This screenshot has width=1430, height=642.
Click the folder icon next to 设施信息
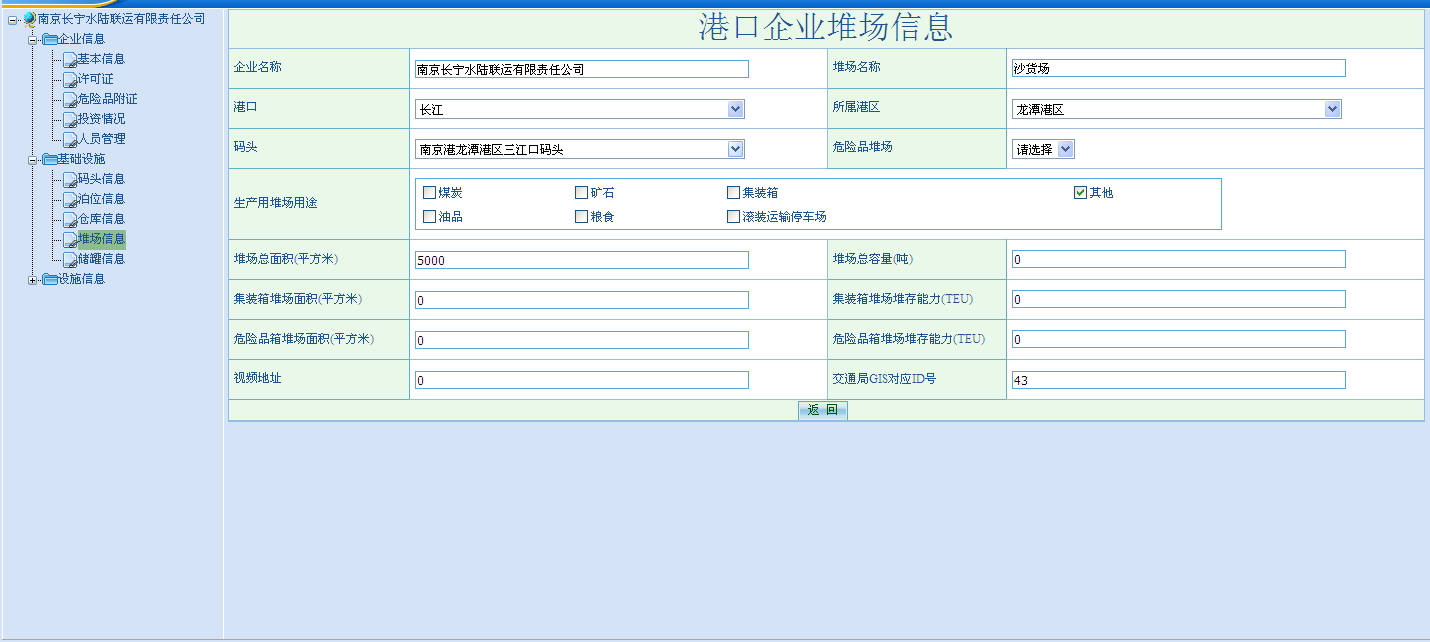coord(50,279)
